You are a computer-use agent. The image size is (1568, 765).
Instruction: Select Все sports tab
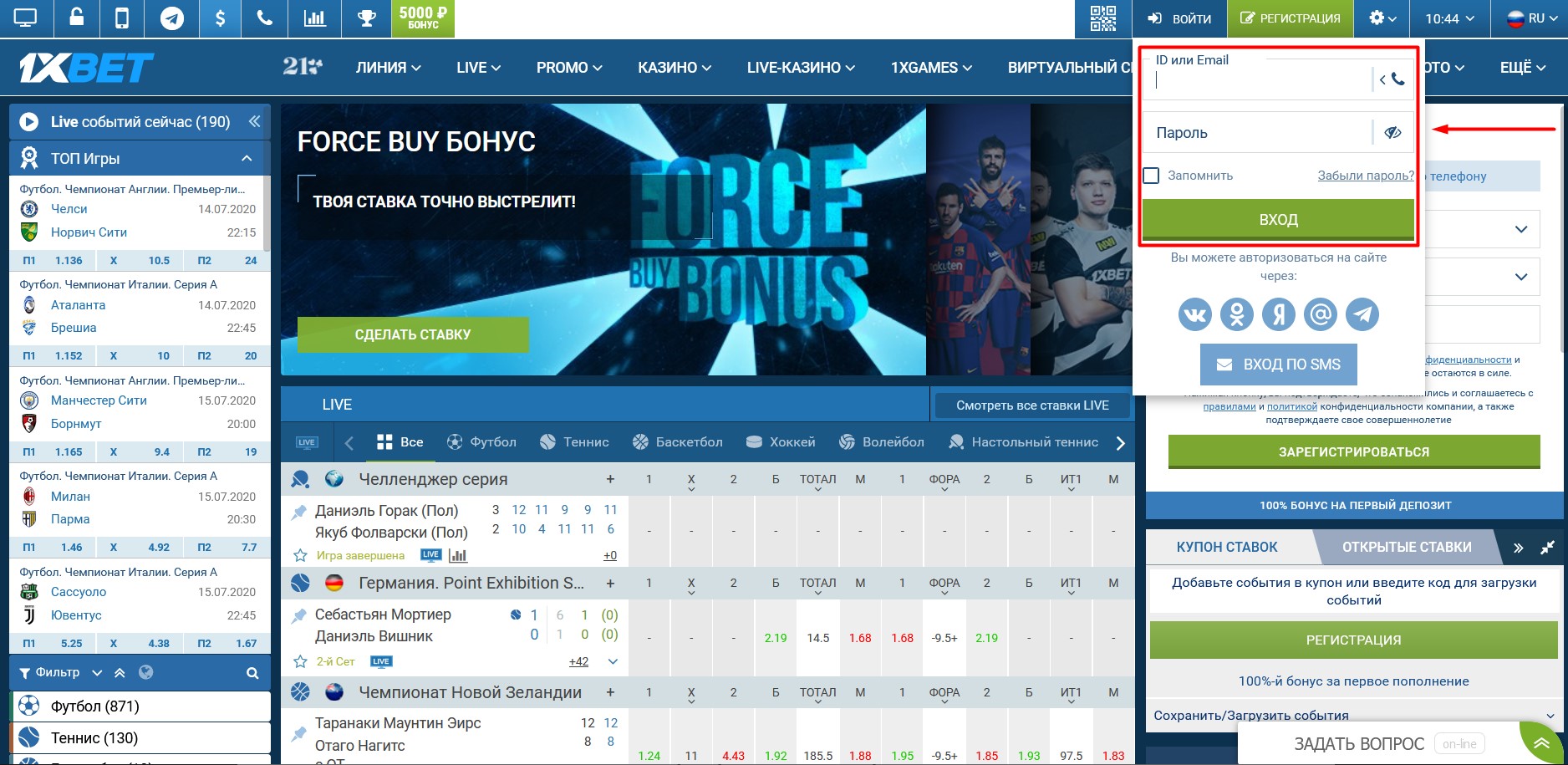[x=400, y=442]
